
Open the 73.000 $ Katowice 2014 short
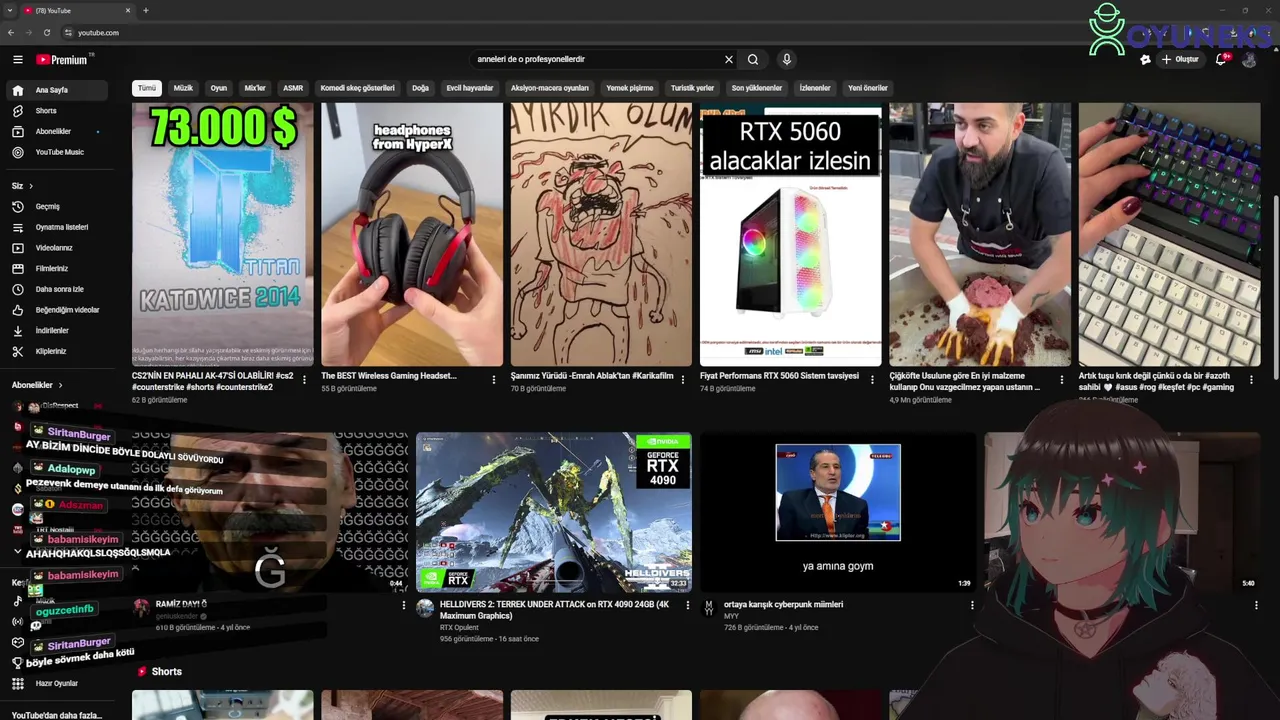point(222,235)
